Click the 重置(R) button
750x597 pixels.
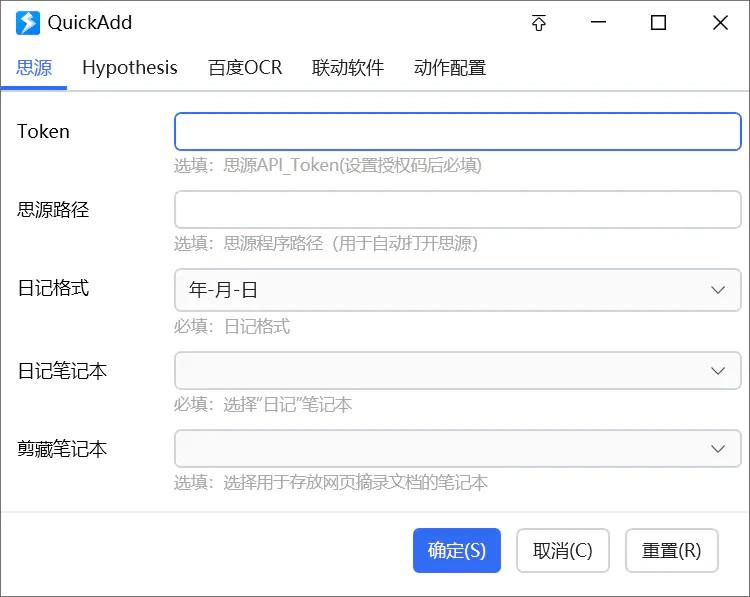(x=672, y=551)
